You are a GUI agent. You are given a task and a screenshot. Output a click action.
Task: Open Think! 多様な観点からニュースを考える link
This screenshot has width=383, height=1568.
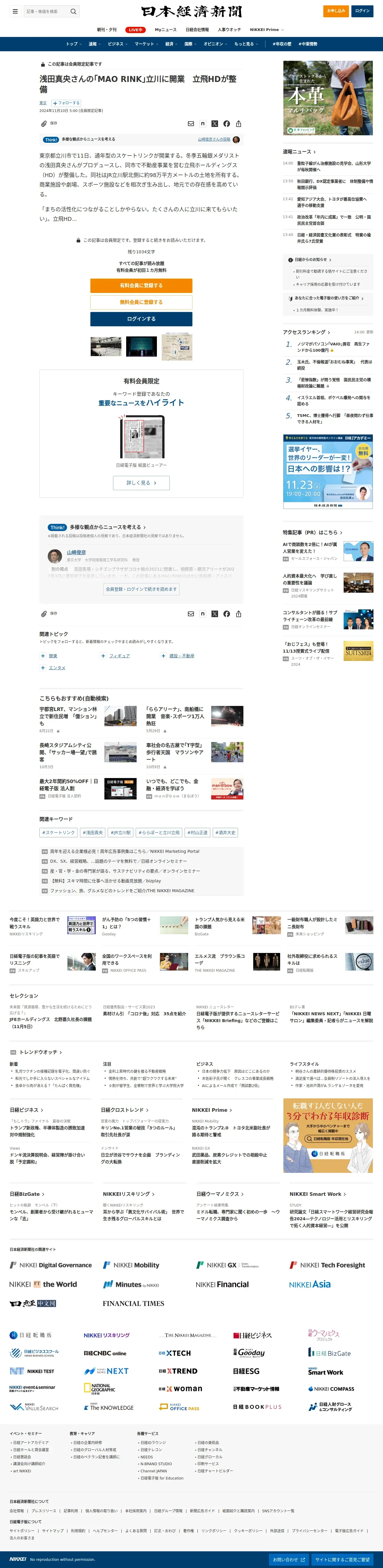pyautogui.click(x=107, y=527)
